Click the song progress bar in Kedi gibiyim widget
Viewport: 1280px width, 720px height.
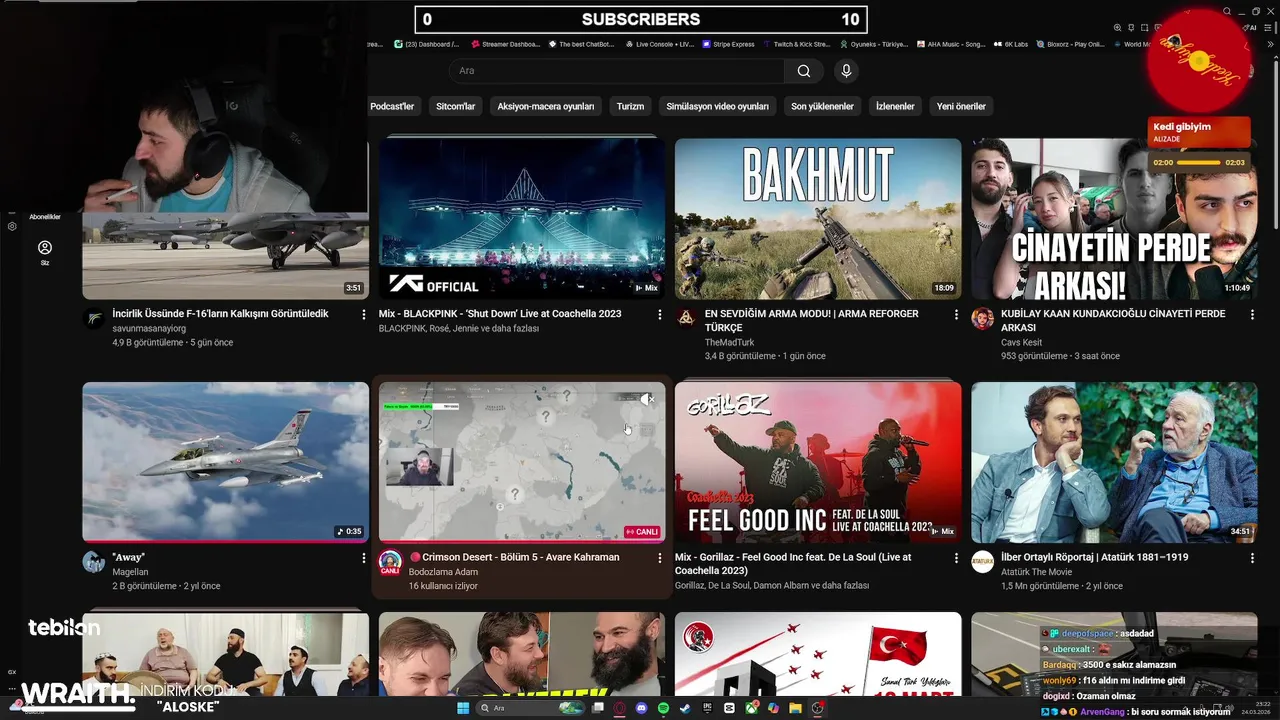[x=1199, y=162]
